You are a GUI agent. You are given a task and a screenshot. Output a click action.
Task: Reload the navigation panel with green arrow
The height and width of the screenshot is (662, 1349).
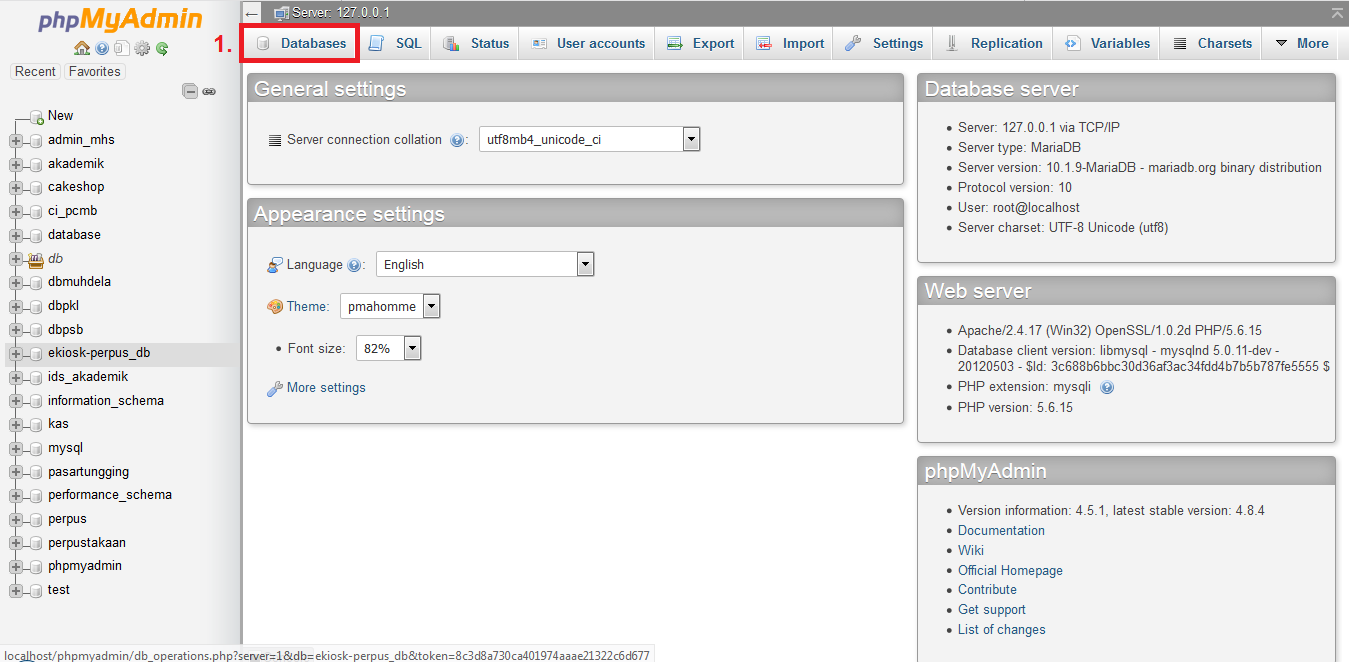pos(162,48)
